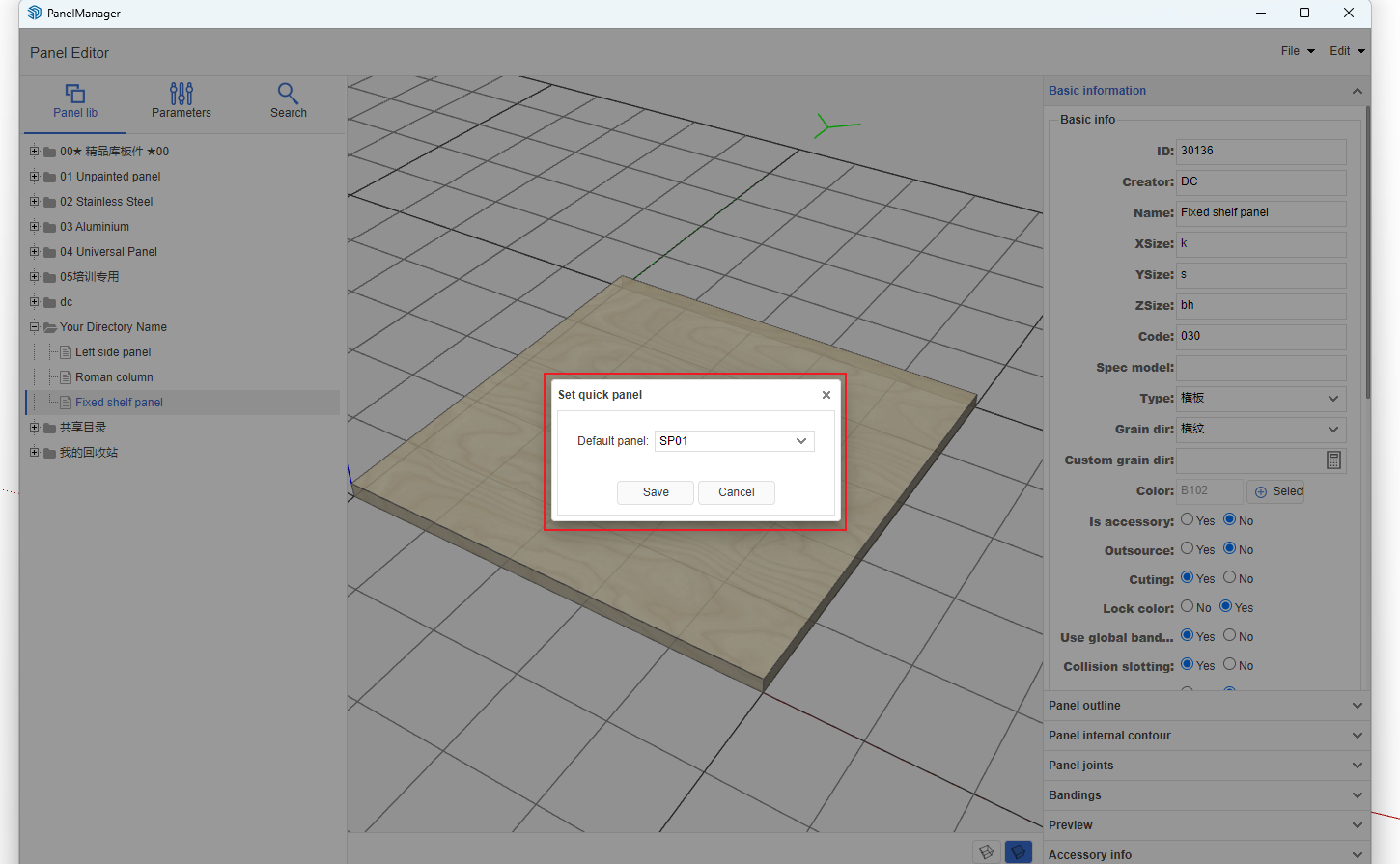Open the Panel lib tab icon

(x=75, y=94)
